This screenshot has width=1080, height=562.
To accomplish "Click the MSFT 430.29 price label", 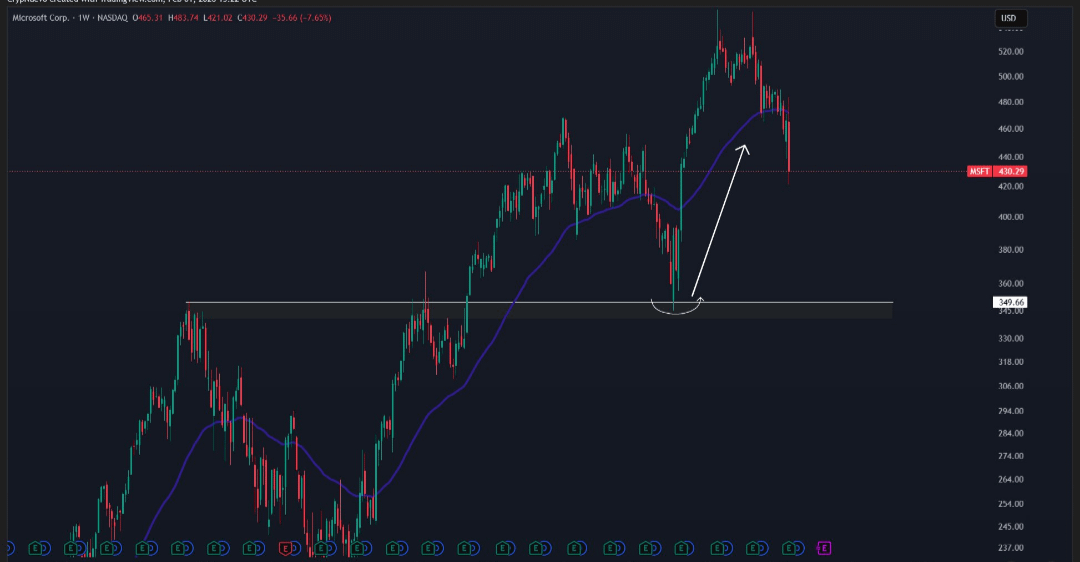I will click(997, 171).
